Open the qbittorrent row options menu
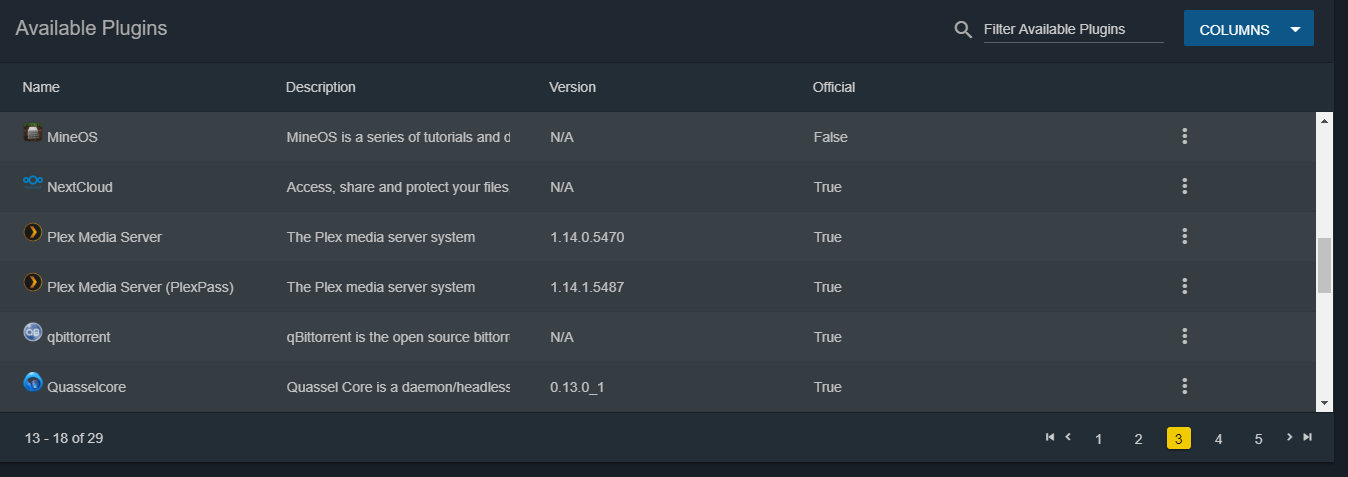 click(x=1184, y=336)
